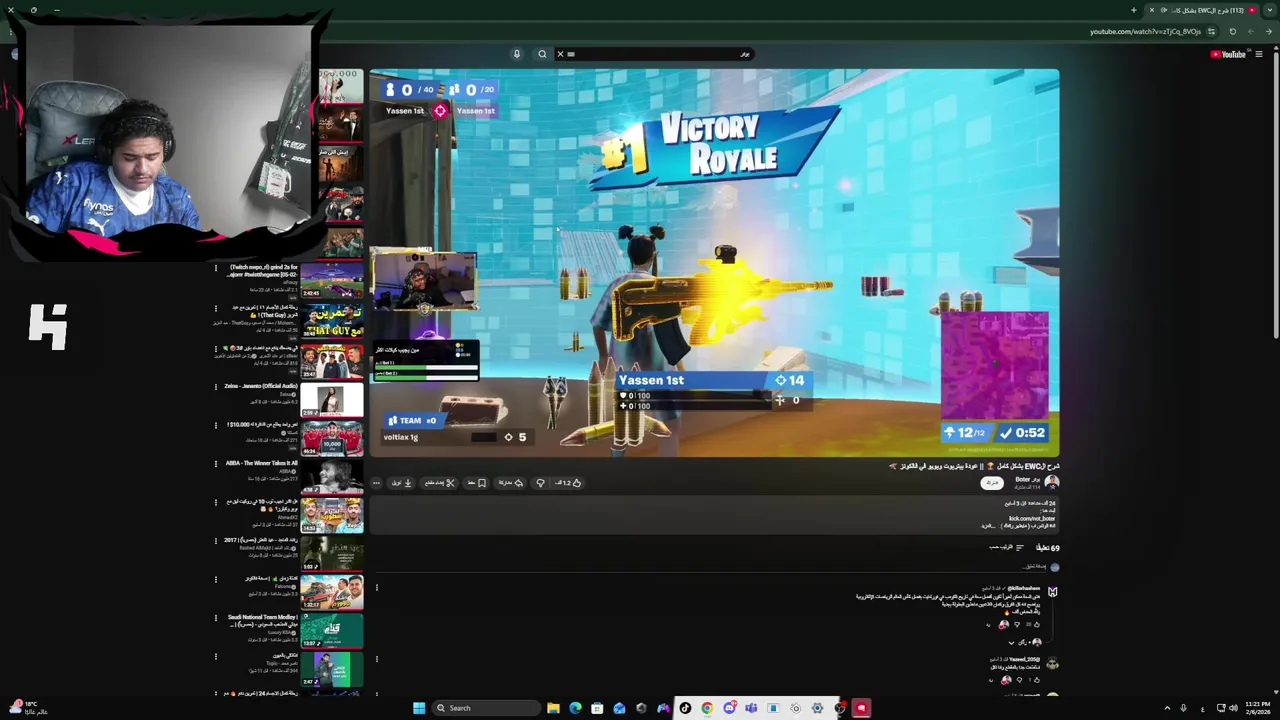This screenshot has height=720, width=1280.
Task: Open more actions ellipsis under the video
Action: 376,483
